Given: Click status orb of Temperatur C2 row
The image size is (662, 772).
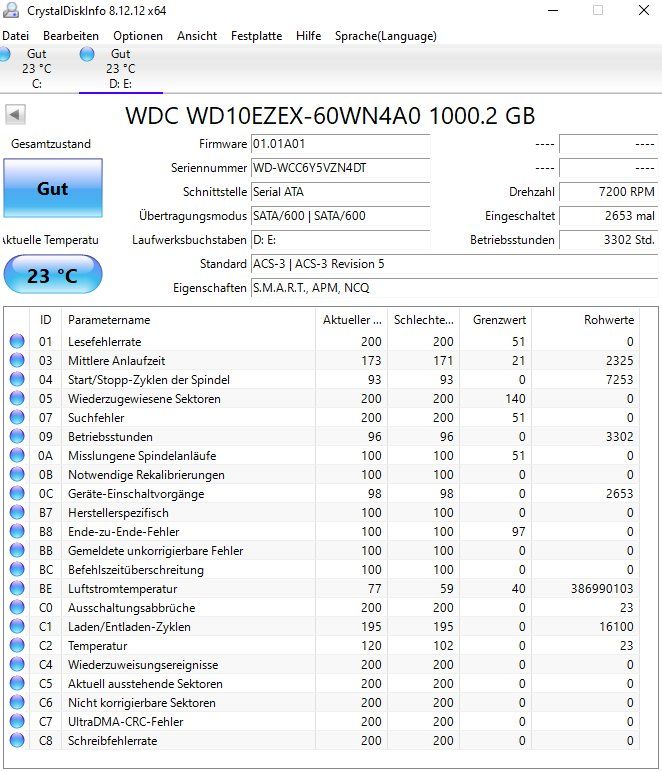Looking at the screenshot, I should pos(17,645).
